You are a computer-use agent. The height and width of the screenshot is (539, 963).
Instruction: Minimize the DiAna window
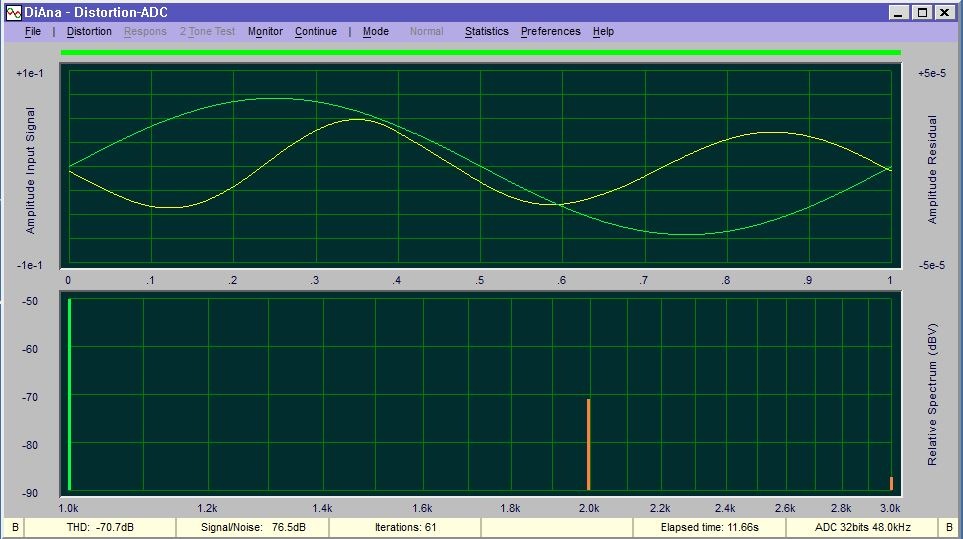[x=899, y=12]
